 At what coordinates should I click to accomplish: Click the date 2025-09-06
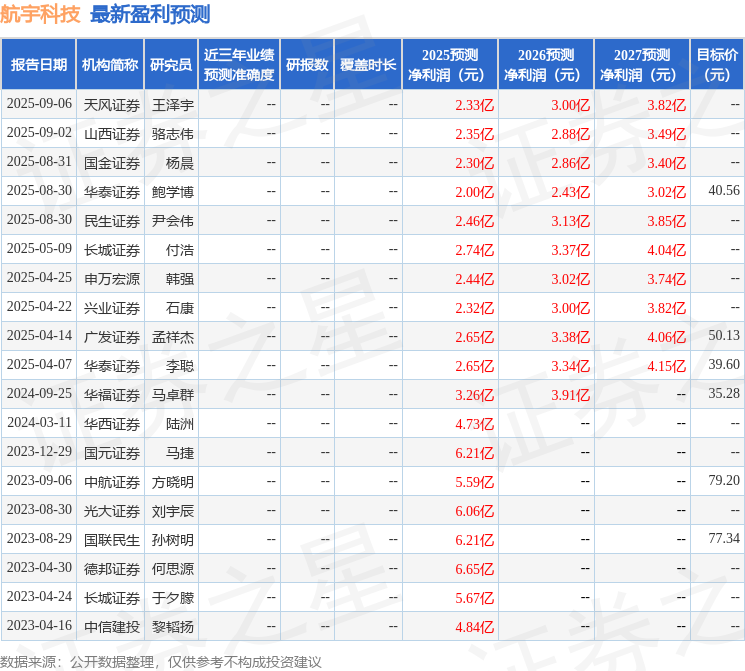(x=39, y=104)
